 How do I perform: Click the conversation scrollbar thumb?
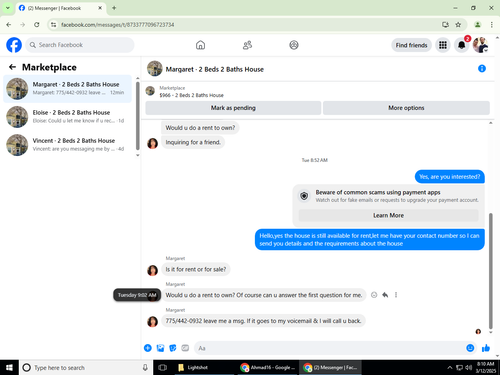490,271
